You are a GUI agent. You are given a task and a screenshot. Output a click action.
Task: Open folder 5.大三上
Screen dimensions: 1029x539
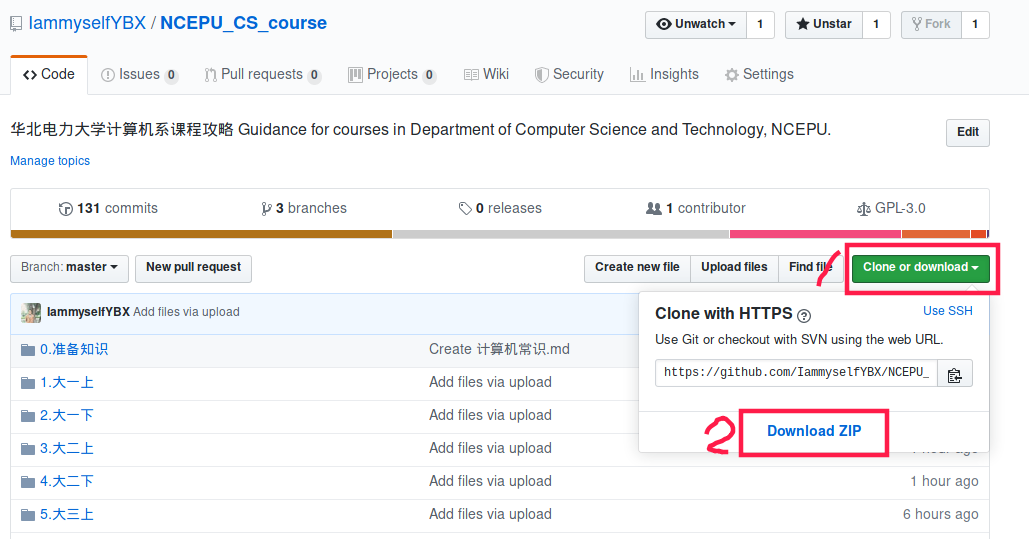67,515
